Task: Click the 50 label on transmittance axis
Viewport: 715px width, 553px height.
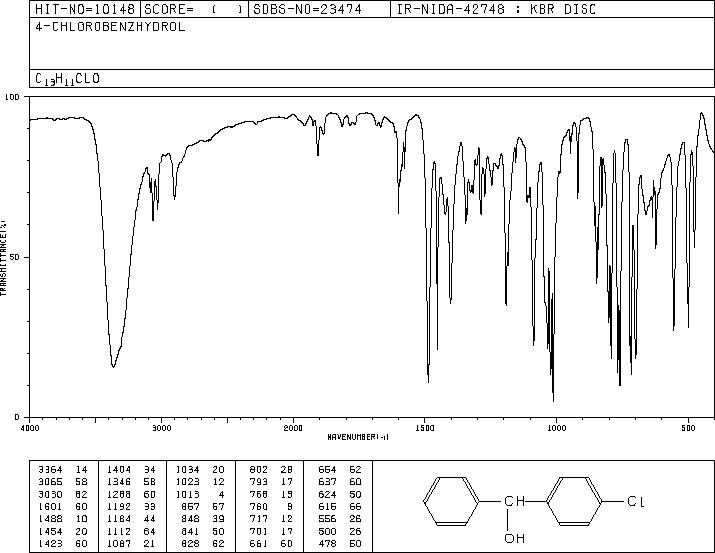Action: pos(15,257)
